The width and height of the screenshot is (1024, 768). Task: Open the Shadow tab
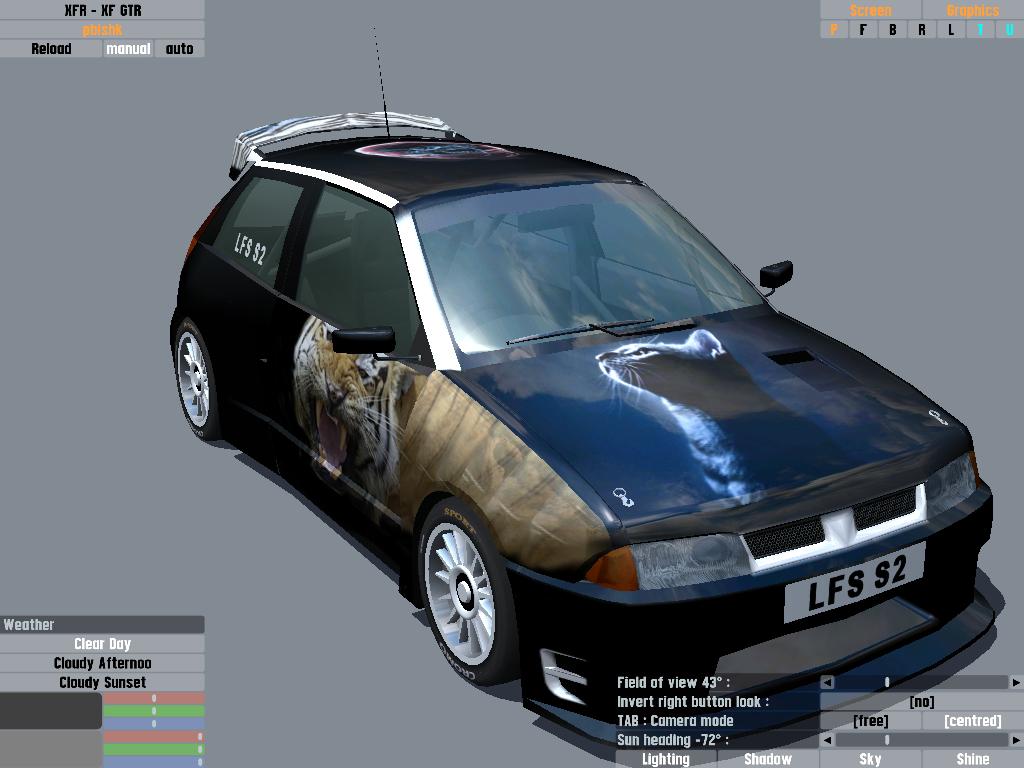pyautogui.click(x=768, y=759)
